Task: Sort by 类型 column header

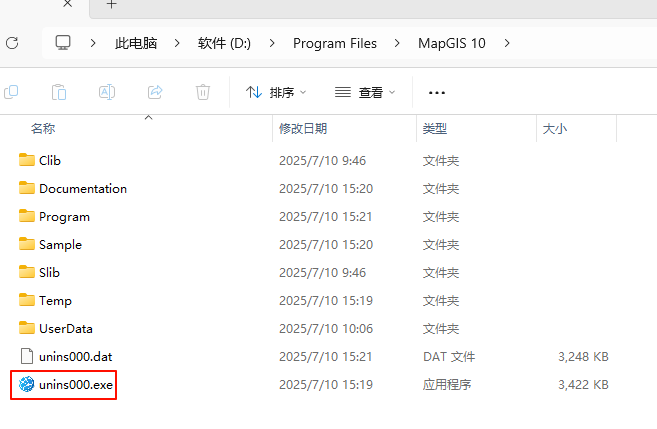Action: 435,129
